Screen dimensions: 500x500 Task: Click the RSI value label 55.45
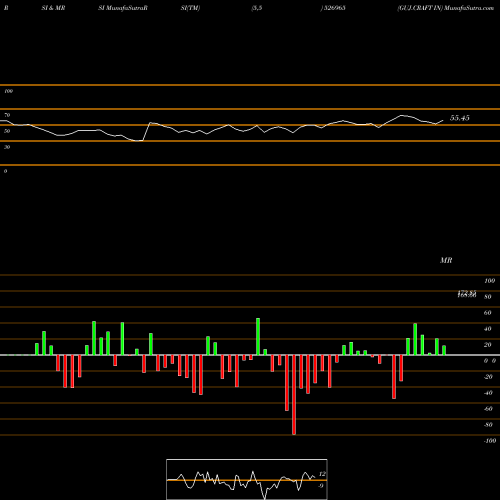point(460,118)
